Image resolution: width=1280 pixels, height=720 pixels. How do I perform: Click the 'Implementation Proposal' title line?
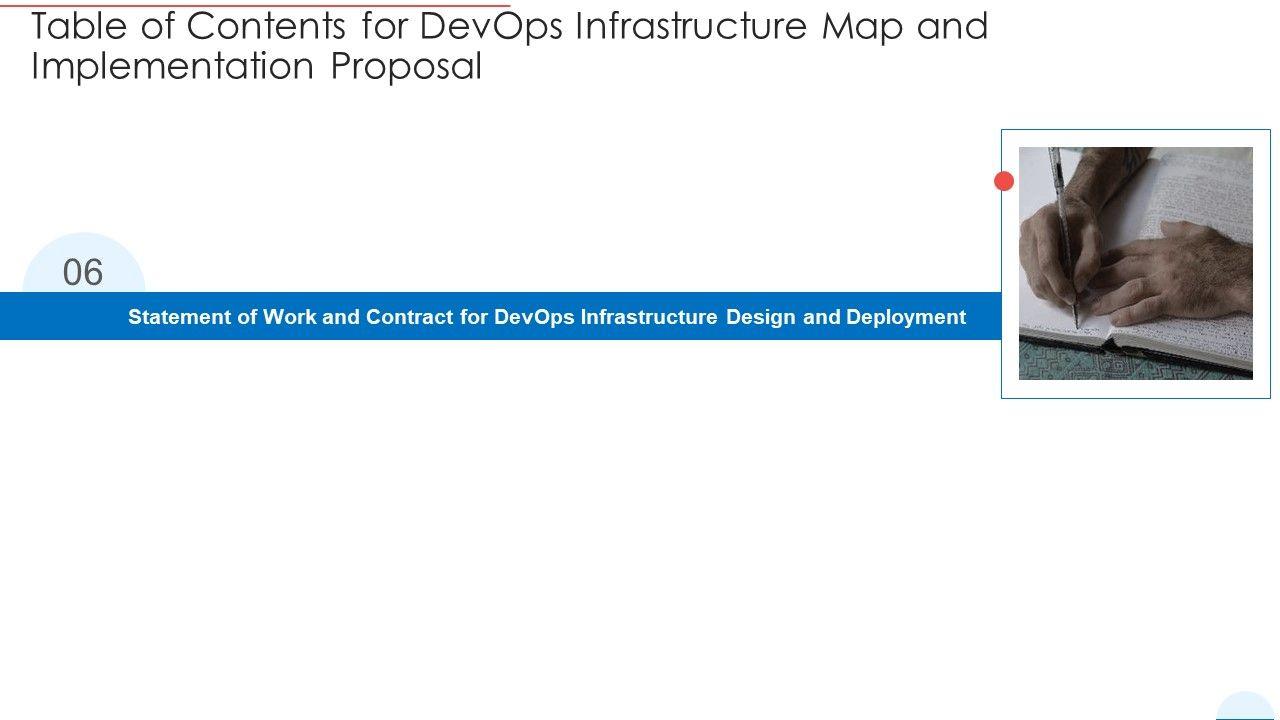point(256,66)
